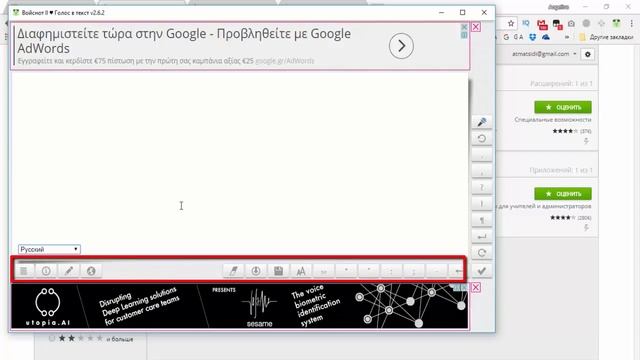This screenshot has width=640, height=360.
Task: Select the two stars и больше radio option
Action: pyautogui.click(x=52, y=338)
